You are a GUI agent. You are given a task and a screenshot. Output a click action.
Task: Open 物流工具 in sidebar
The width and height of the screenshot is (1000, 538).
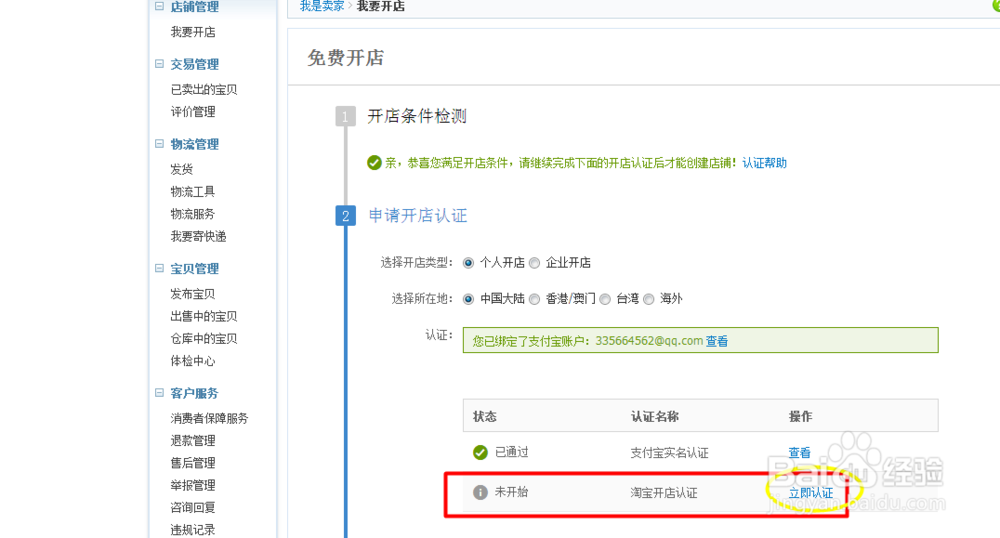coord(193,191)
